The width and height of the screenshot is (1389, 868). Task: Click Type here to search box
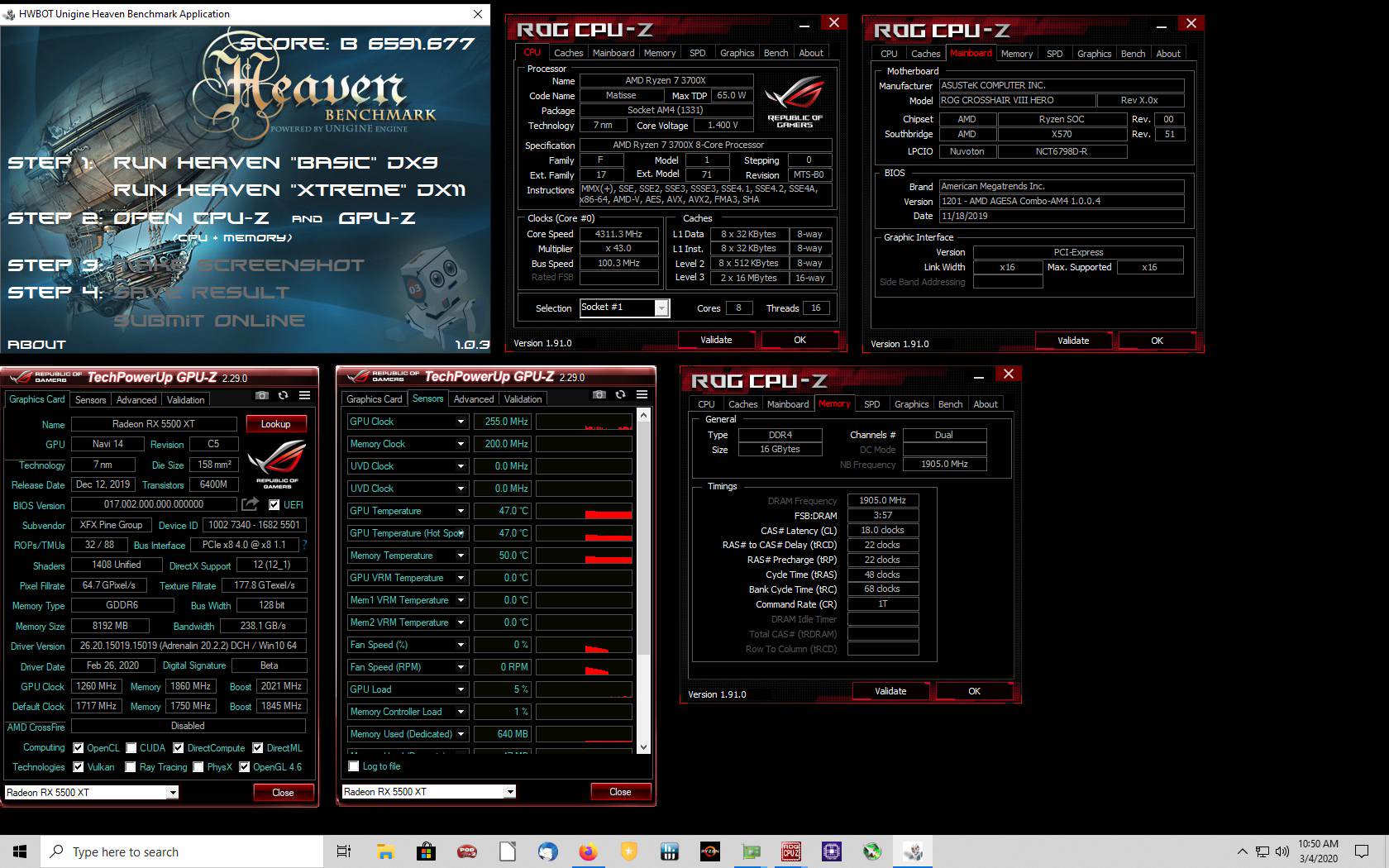(x=182, y=851)
